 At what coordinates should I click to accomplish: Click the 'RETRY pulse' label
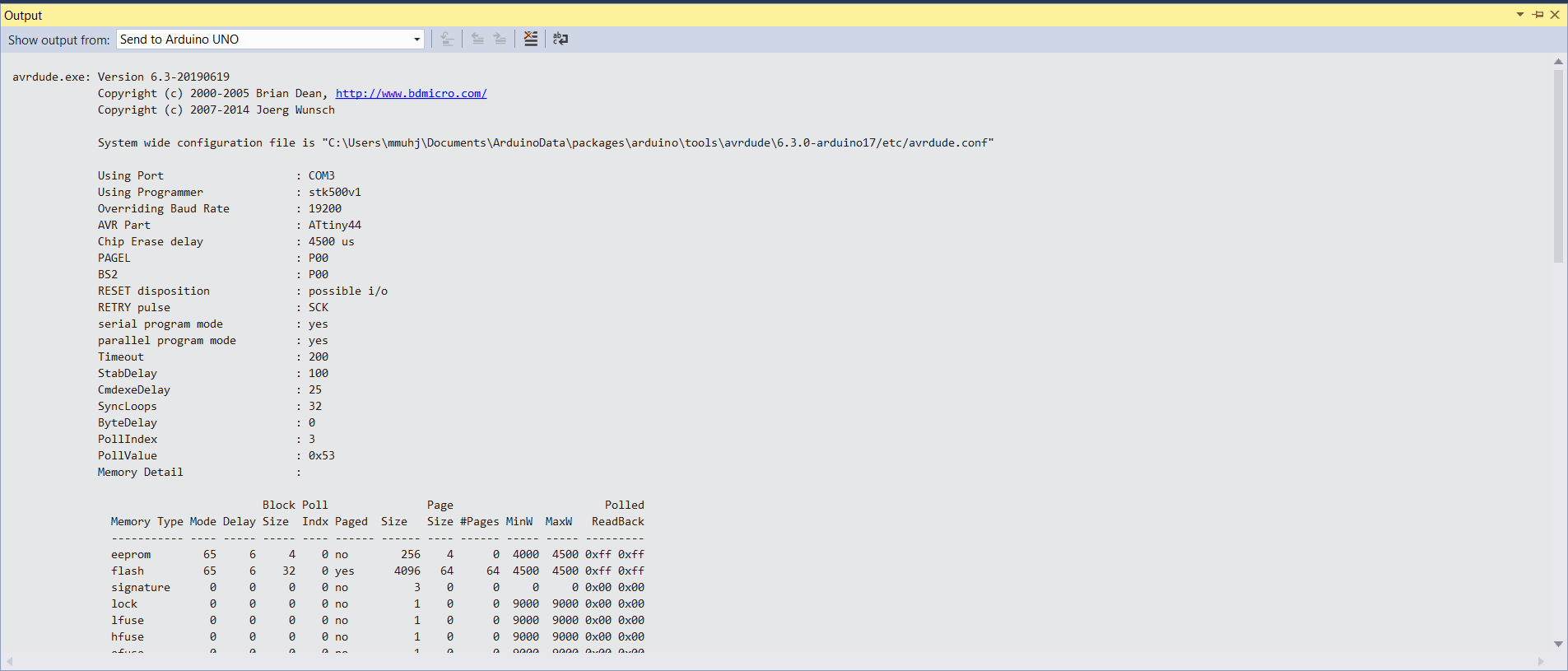click(x=134, y=307)
